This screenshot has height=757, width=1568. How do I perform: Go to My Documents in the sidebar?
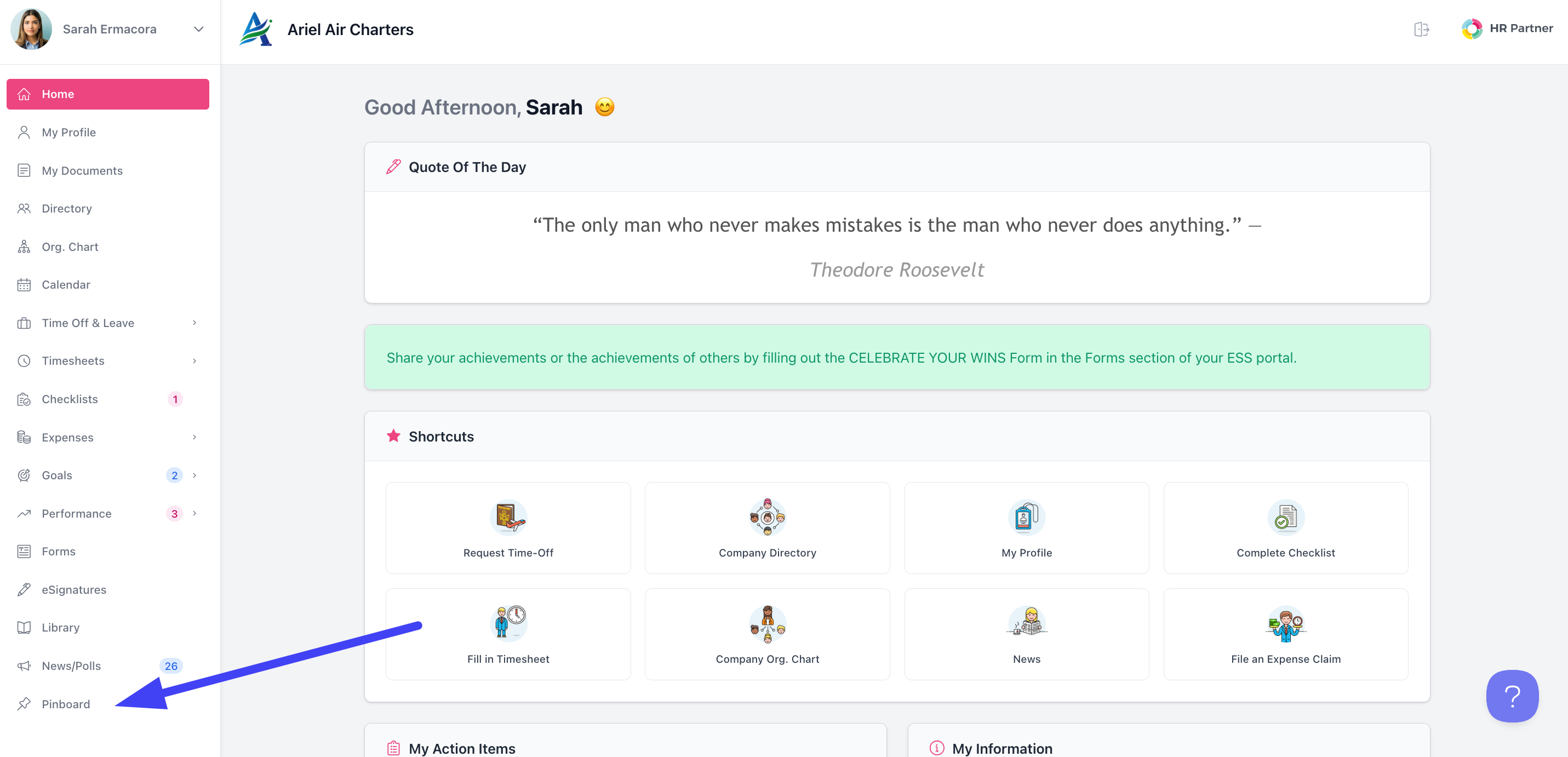click(x=82, y=171)
